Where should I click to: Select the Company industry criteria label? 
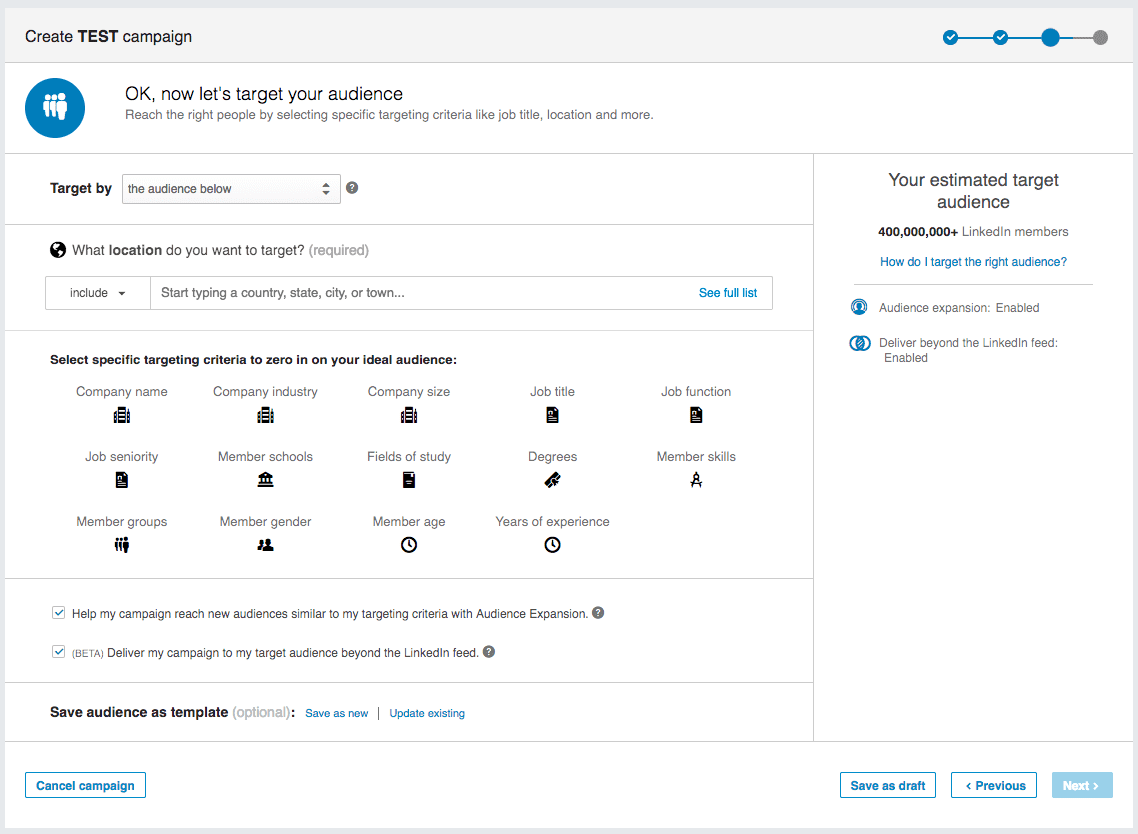(x=266, y=392)
